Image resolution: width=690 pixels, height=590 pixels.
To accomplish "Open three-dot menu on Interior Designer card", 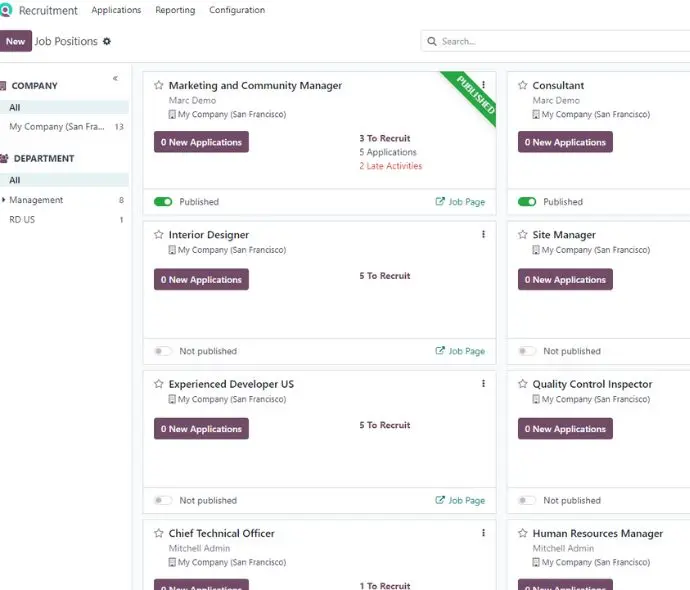I will tap(483, 235).
